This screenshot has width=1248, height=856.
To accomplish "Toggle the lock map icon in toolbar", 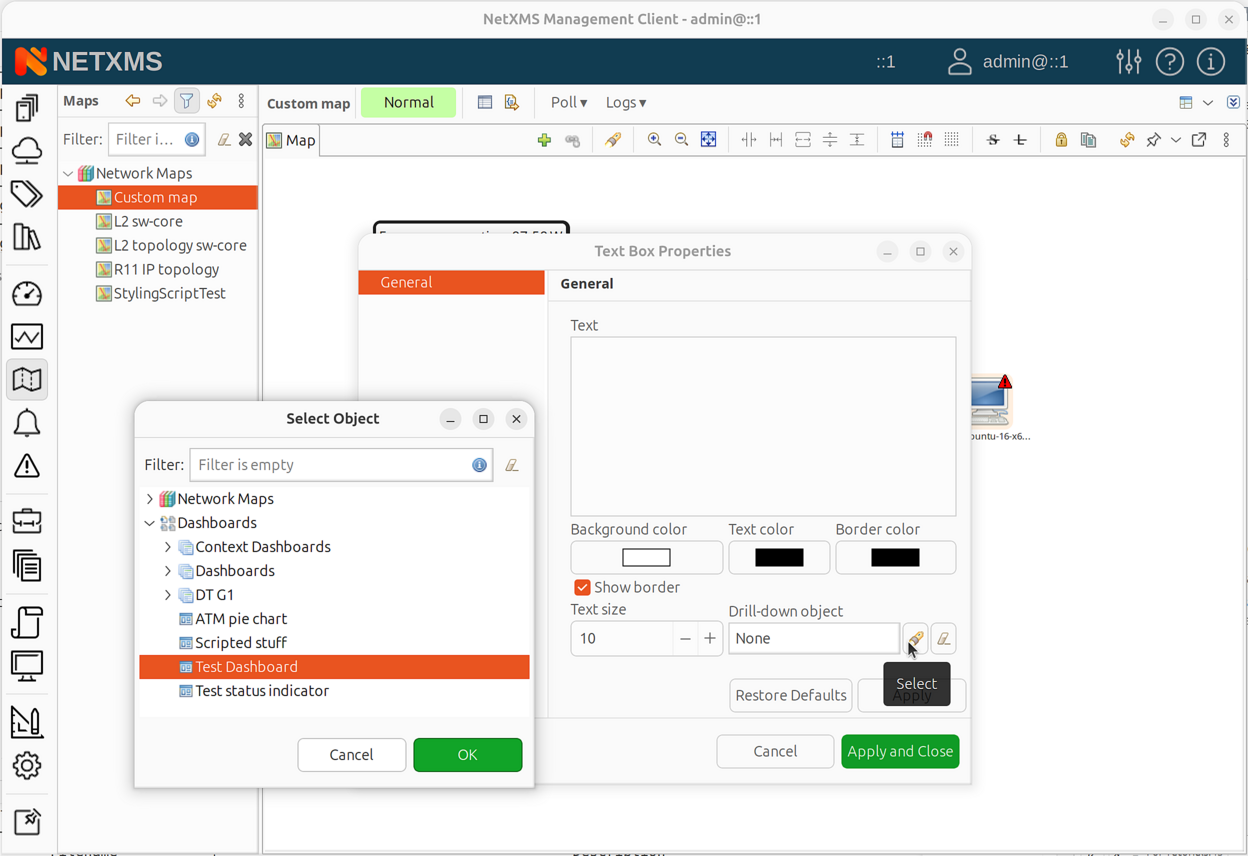I will pyautogui.click(x=1061, y=140).
